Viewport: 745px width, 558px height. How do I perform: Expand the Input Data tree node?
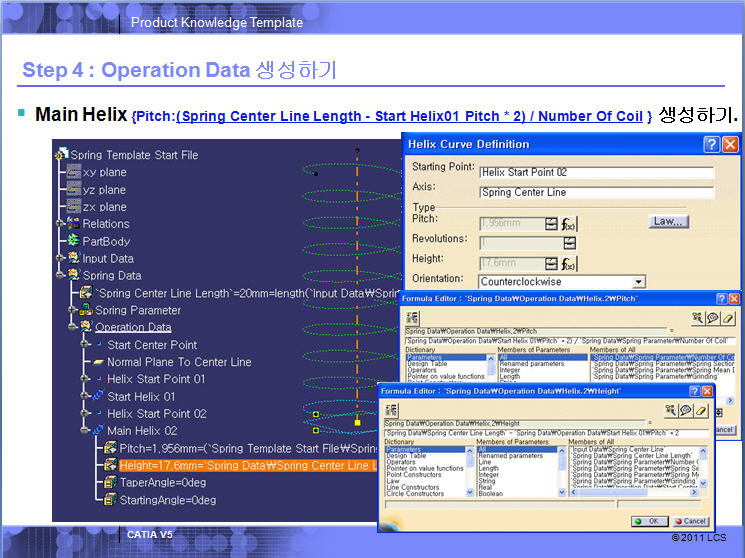(60, 258)
